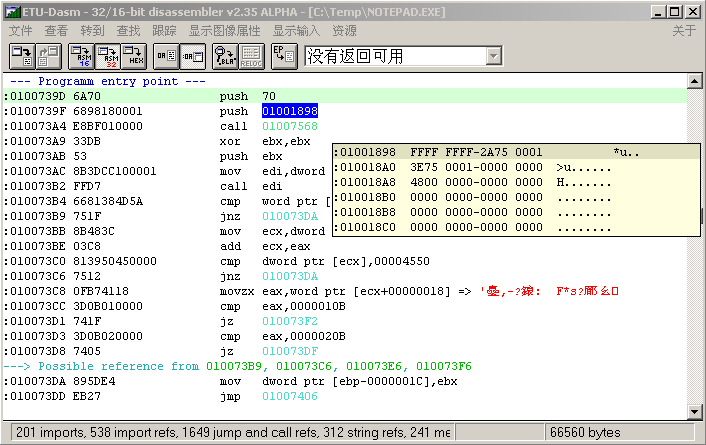This screenshot has height=445, width=706.
Task: Open the 关于 menu
Action: (x=684, y=31)
